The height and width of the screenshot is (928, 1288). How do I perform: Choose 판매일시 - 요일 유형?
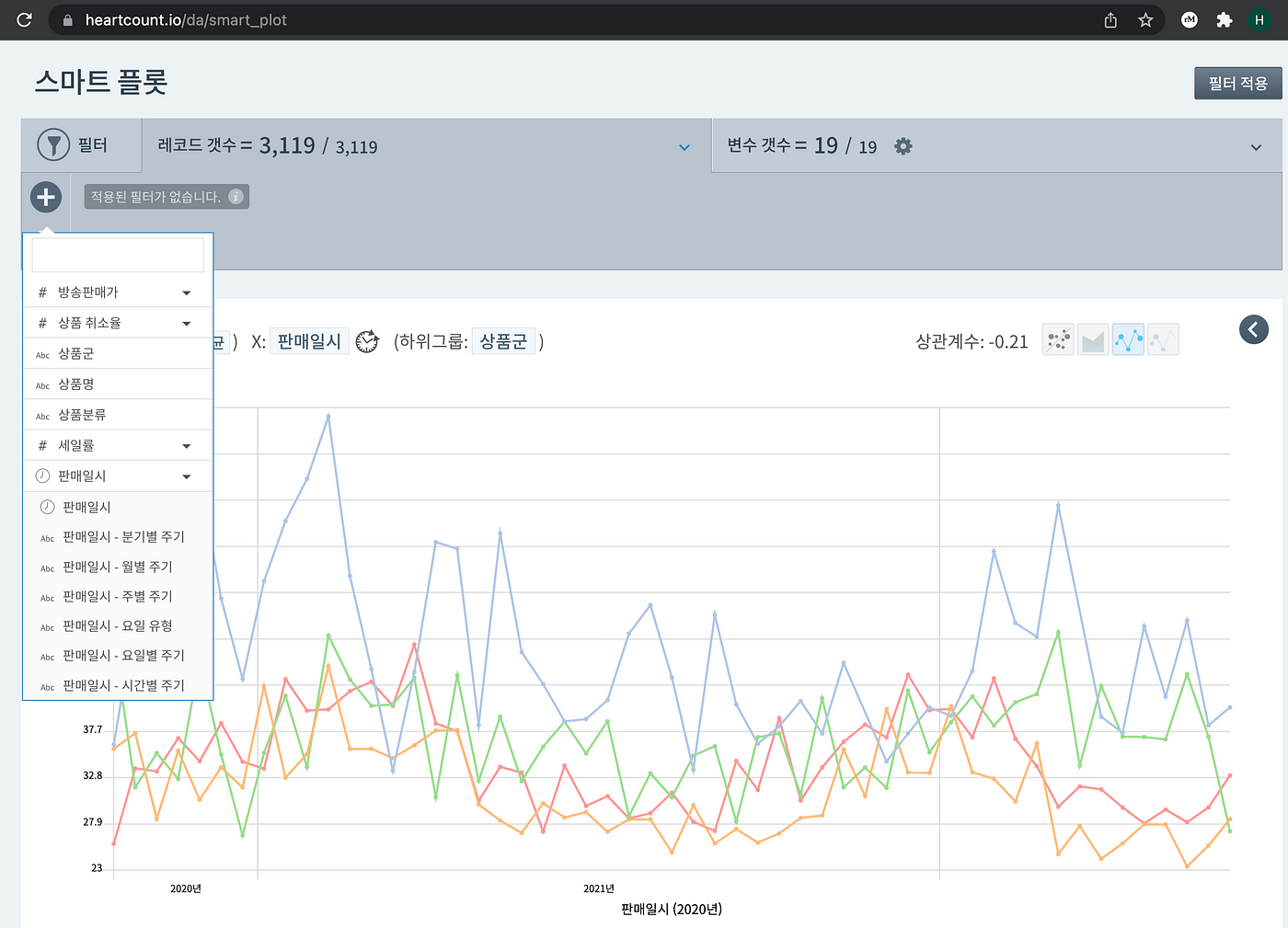coord(118,625)
